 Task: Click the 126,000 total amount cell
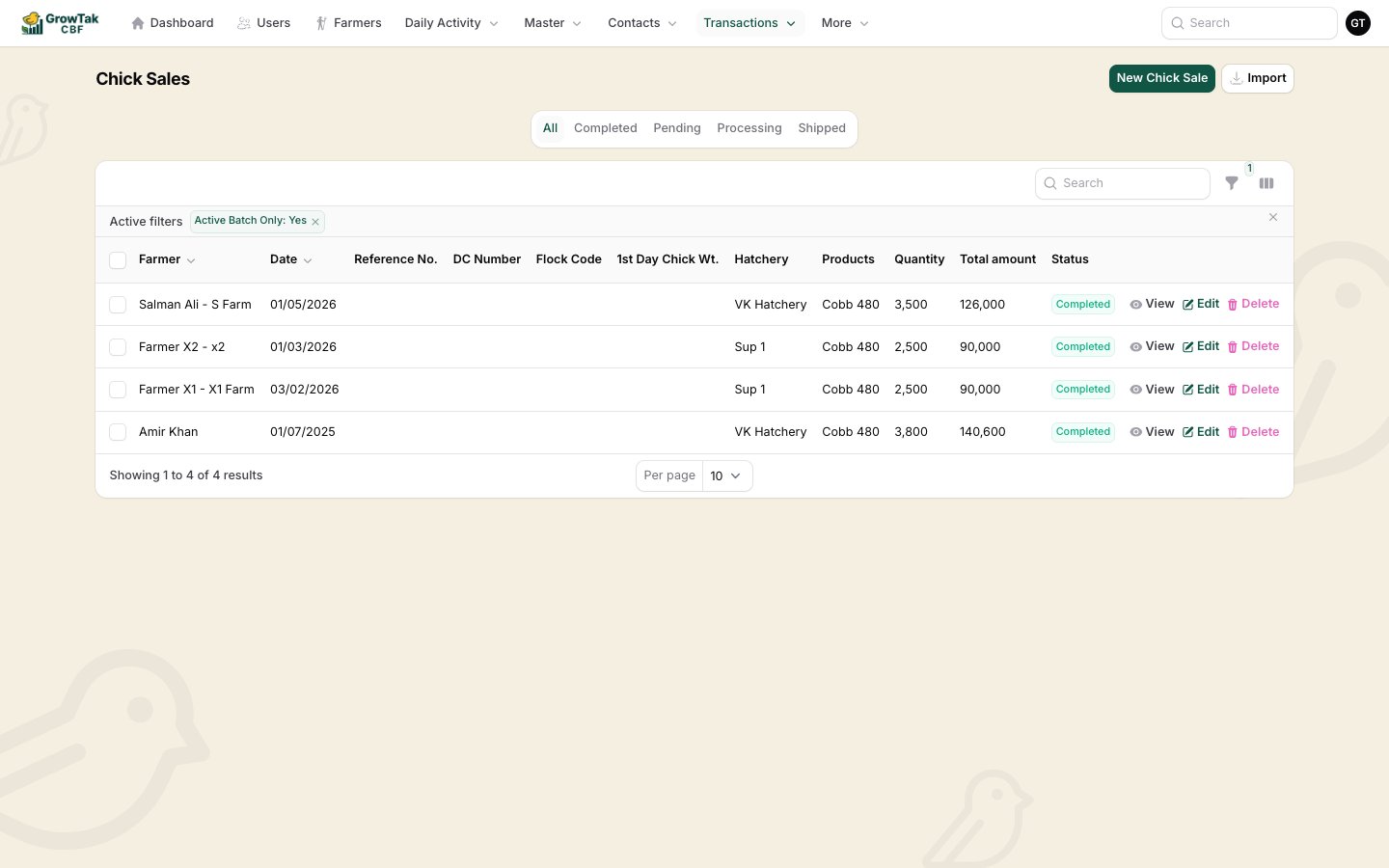[982, 305]
